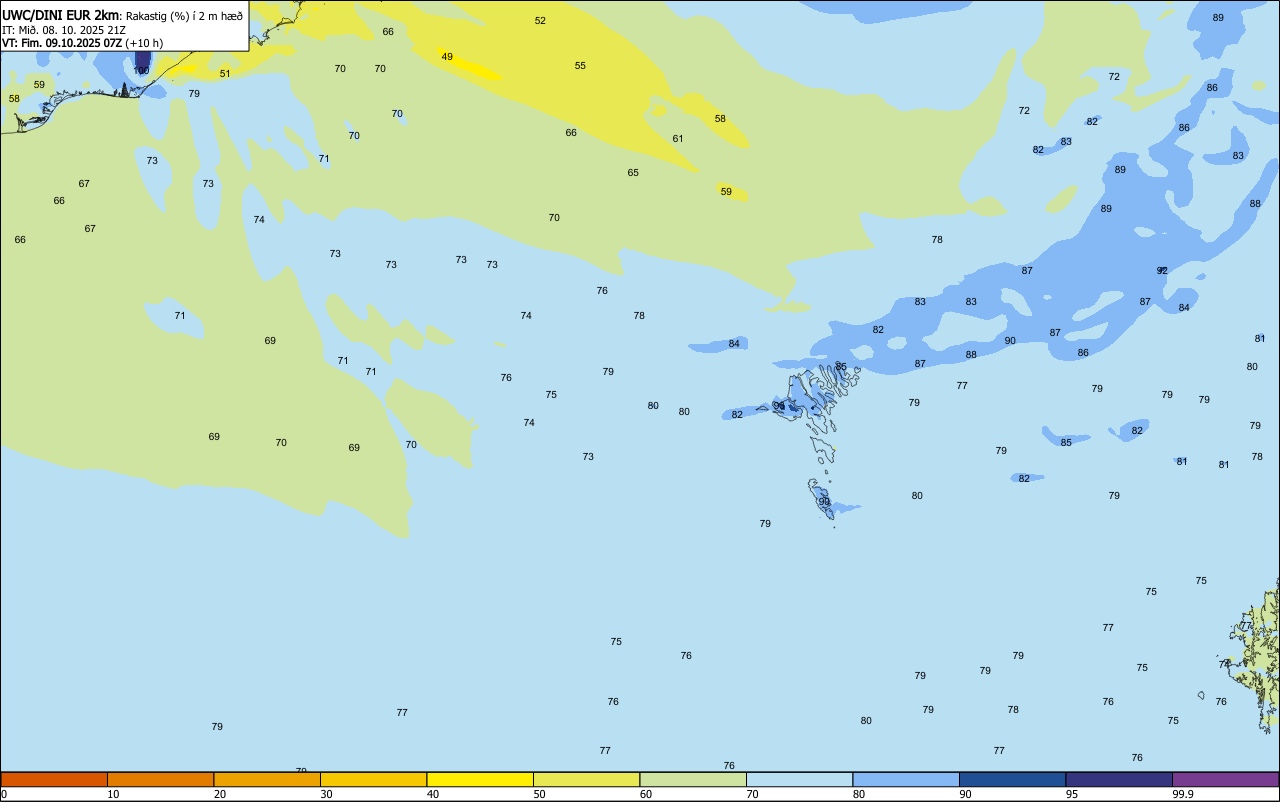Click the humidity value "49" on the map

click(x=447, y=57)
